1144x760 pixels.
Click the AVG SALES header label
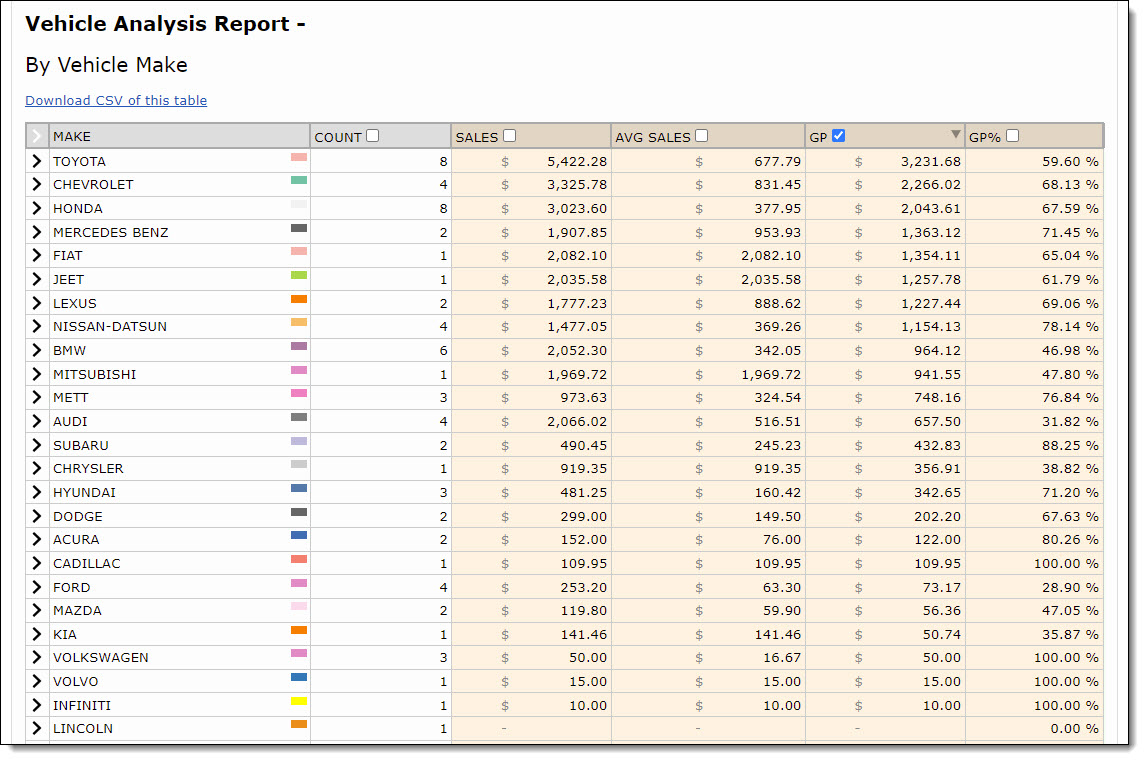point(652,137)
